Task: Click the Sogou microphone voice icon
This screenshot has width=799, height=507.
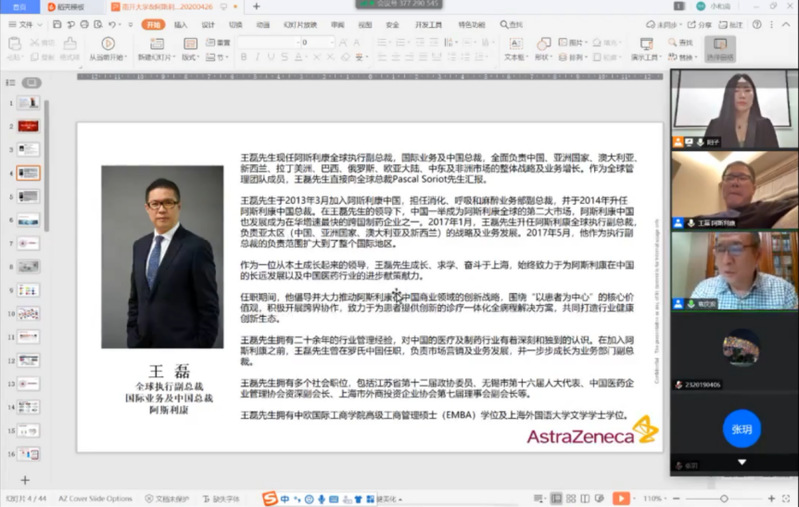Action: pyautogui.click(x=322, y=499)
